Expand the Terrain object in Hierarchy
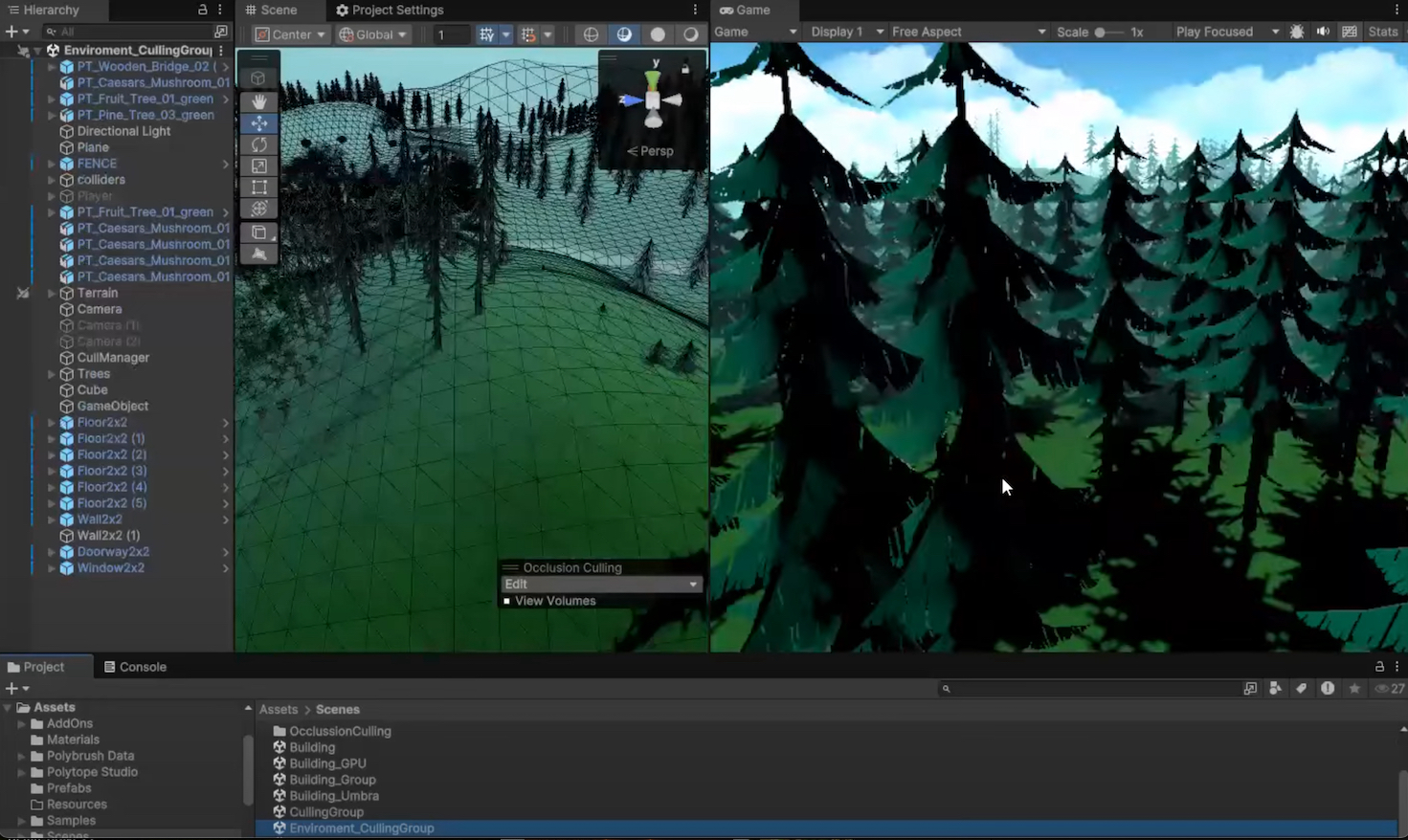Screen dimensions: 1408x840 52,294
